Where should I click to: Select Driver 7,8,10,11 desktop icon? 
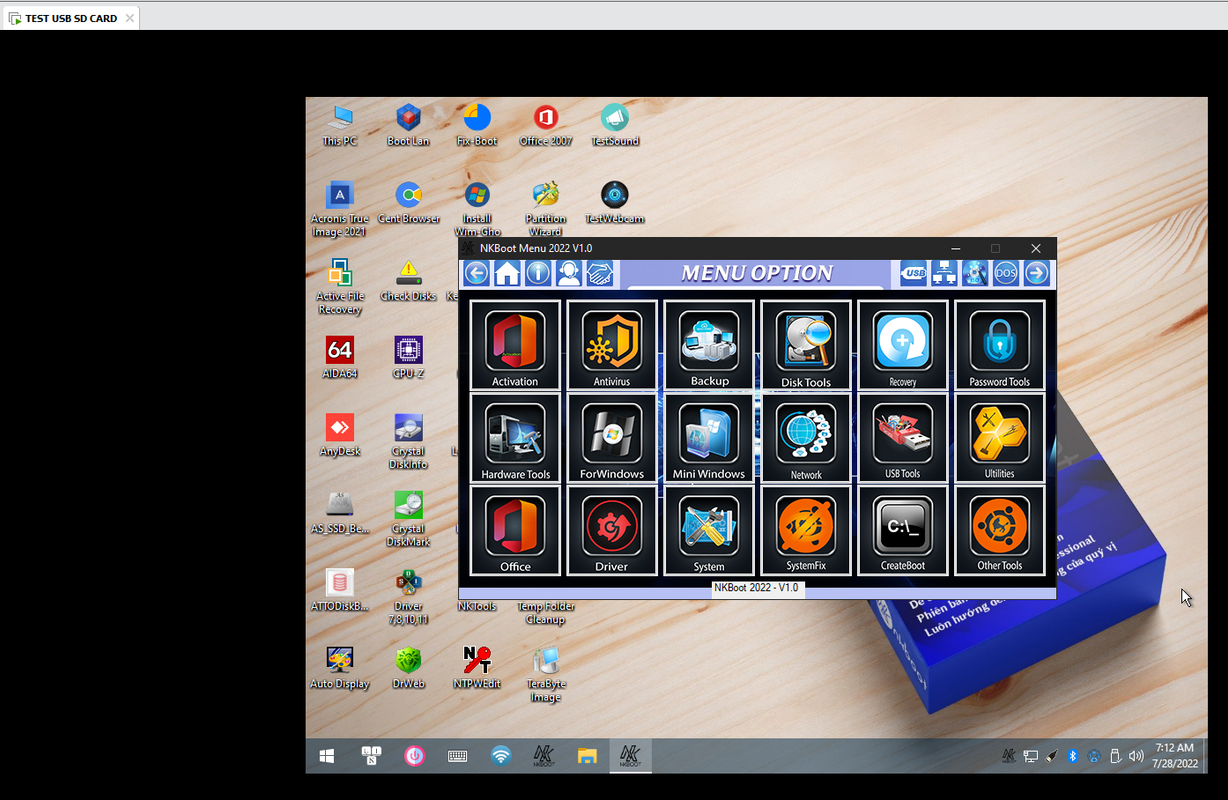(x=408, y=596)
